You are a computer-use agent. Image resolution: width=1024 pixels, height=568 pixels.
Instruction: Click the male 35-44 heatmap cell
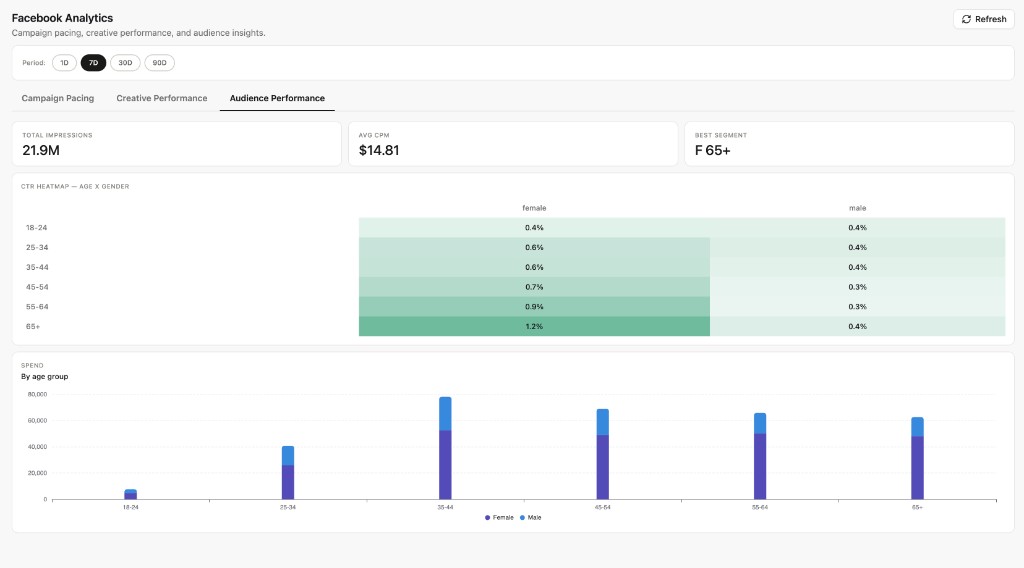857,267
